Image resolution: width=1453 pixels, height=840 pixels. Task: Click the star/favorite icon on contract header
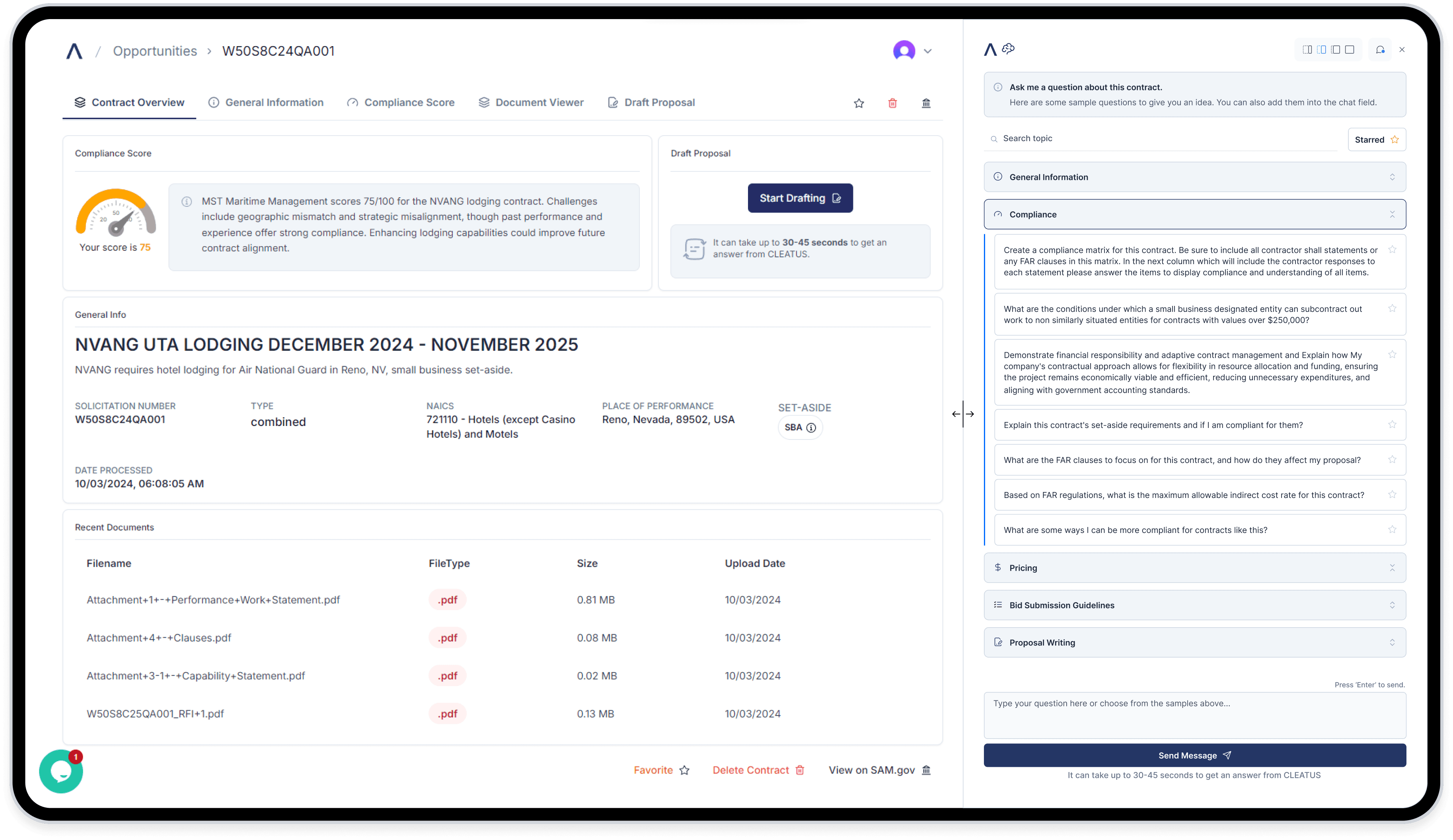(859, 102)
